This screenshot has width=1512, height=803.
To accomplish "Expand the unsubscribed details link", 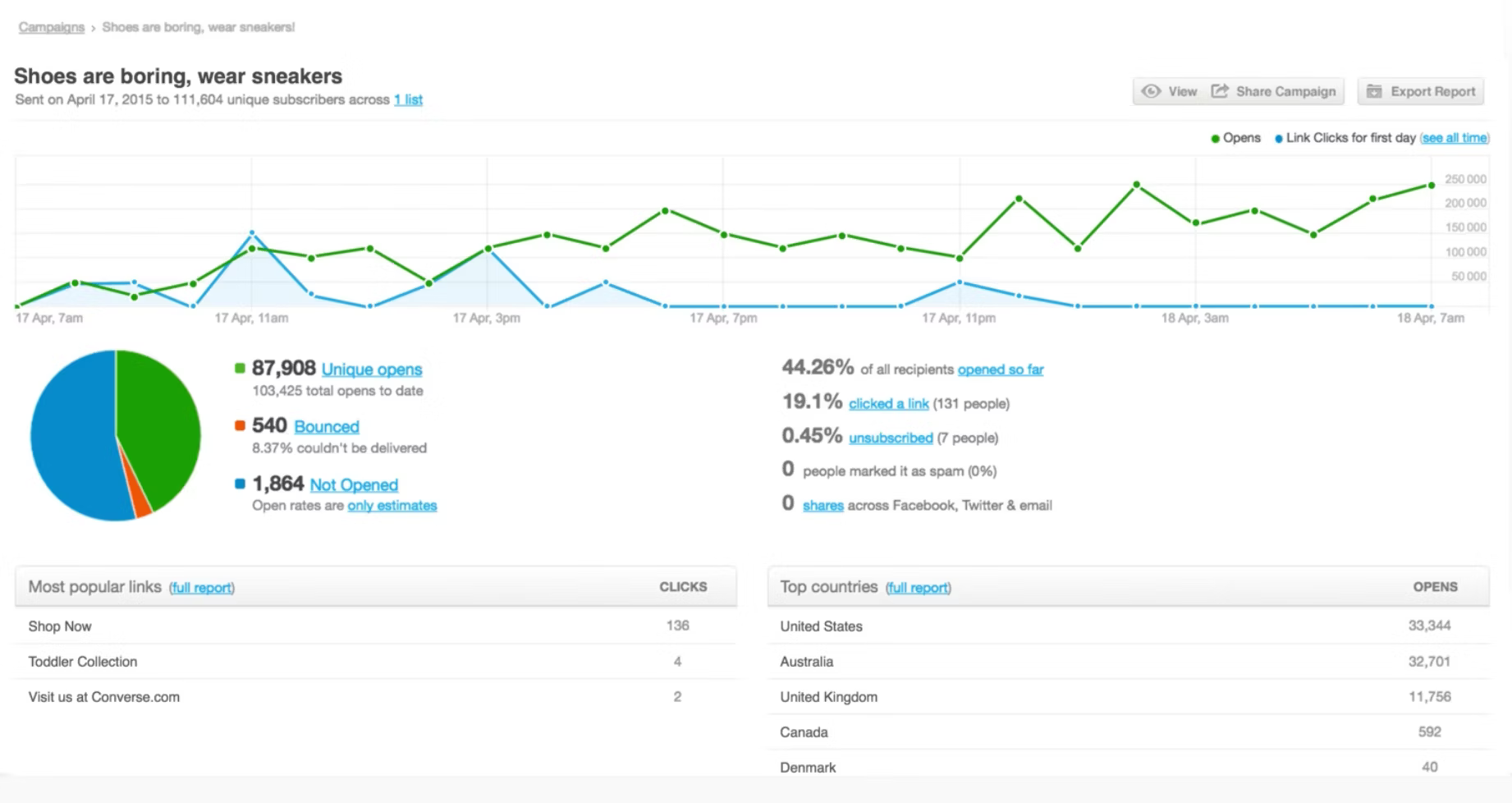I will 891,438.
